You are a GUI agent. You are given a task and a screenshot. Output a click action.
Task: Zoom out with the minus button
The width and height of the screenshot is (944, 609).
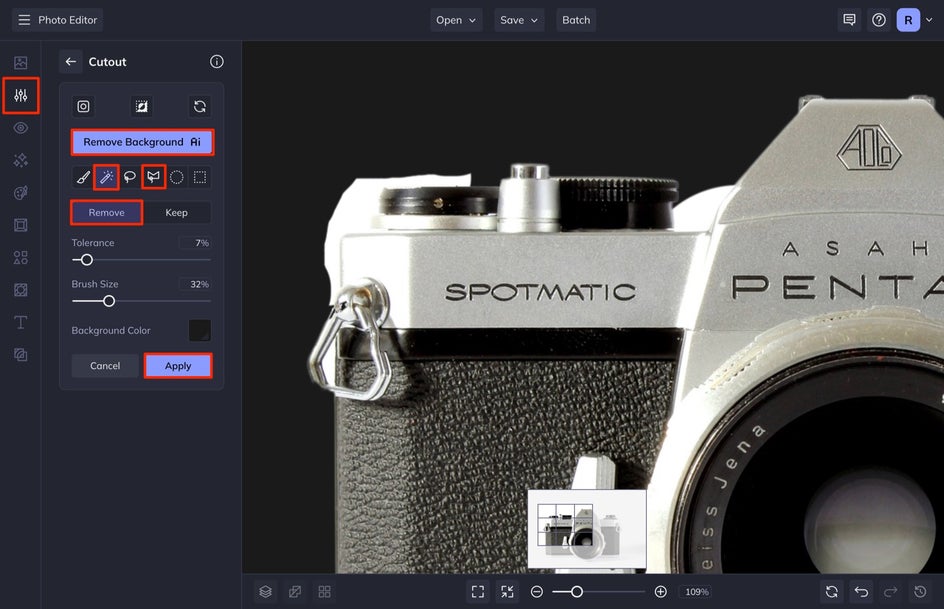tap(537, 592)
